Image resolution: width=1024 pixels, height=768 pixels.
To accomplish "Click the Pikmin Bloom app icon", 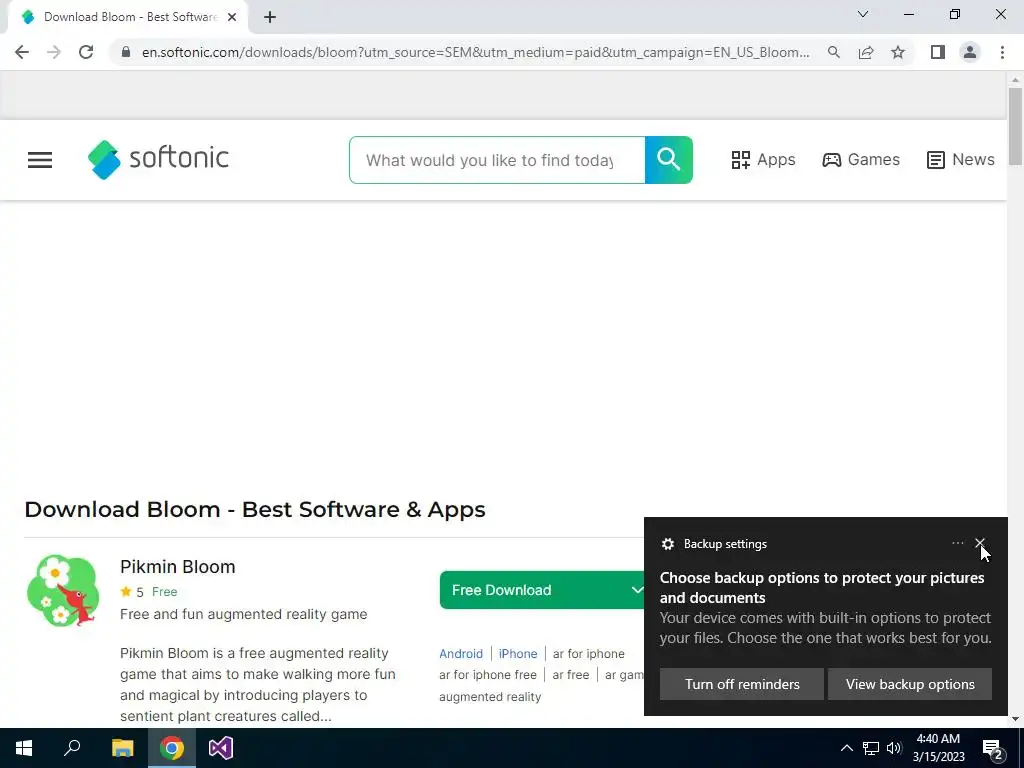I will click(x=63, y=590).
